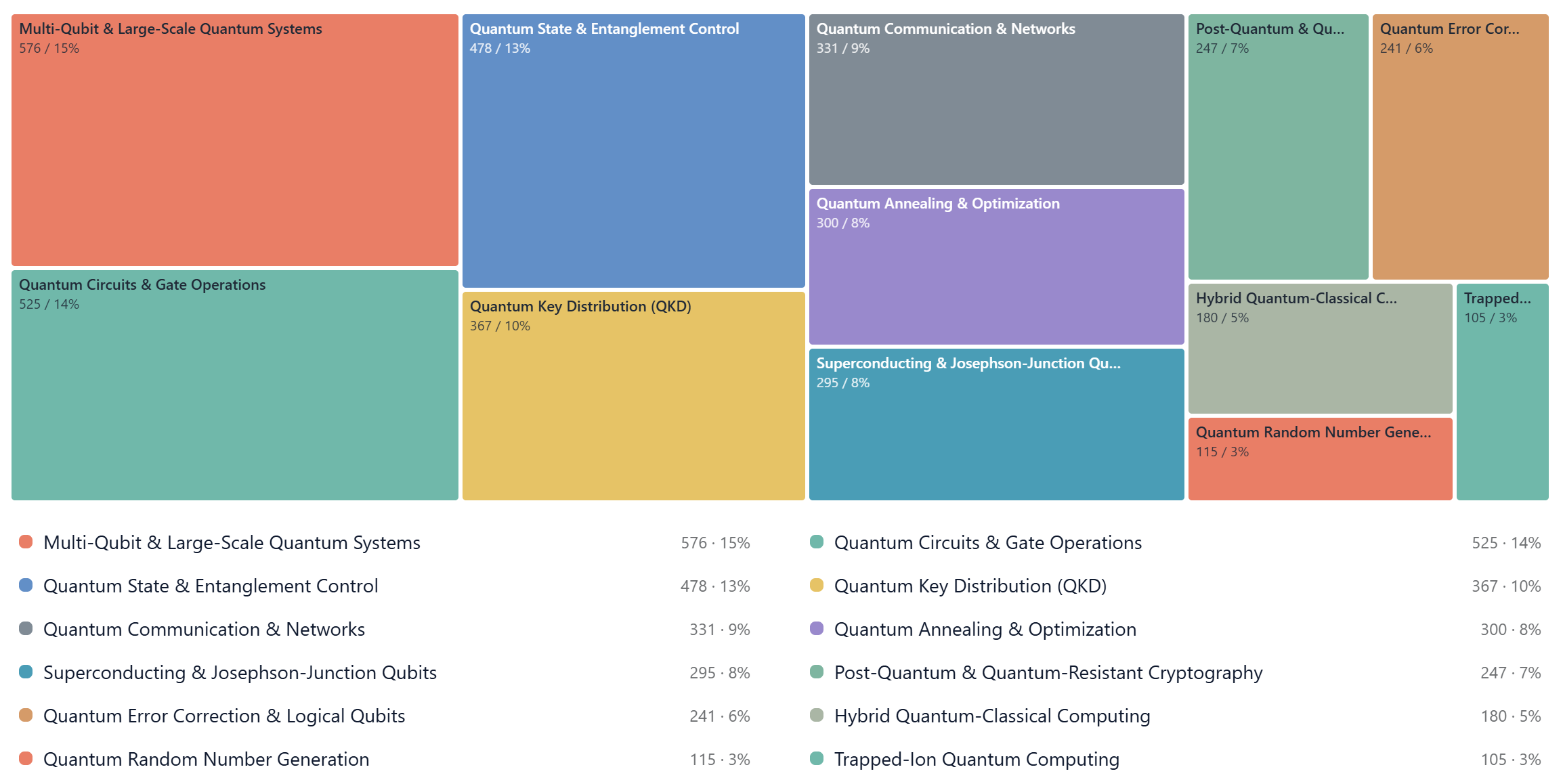This screenshot has height=784, width=1563.
Task: Click legend text Post-Quantum & Quantum-Resistant Cryptography
Action: point(1048,673)
